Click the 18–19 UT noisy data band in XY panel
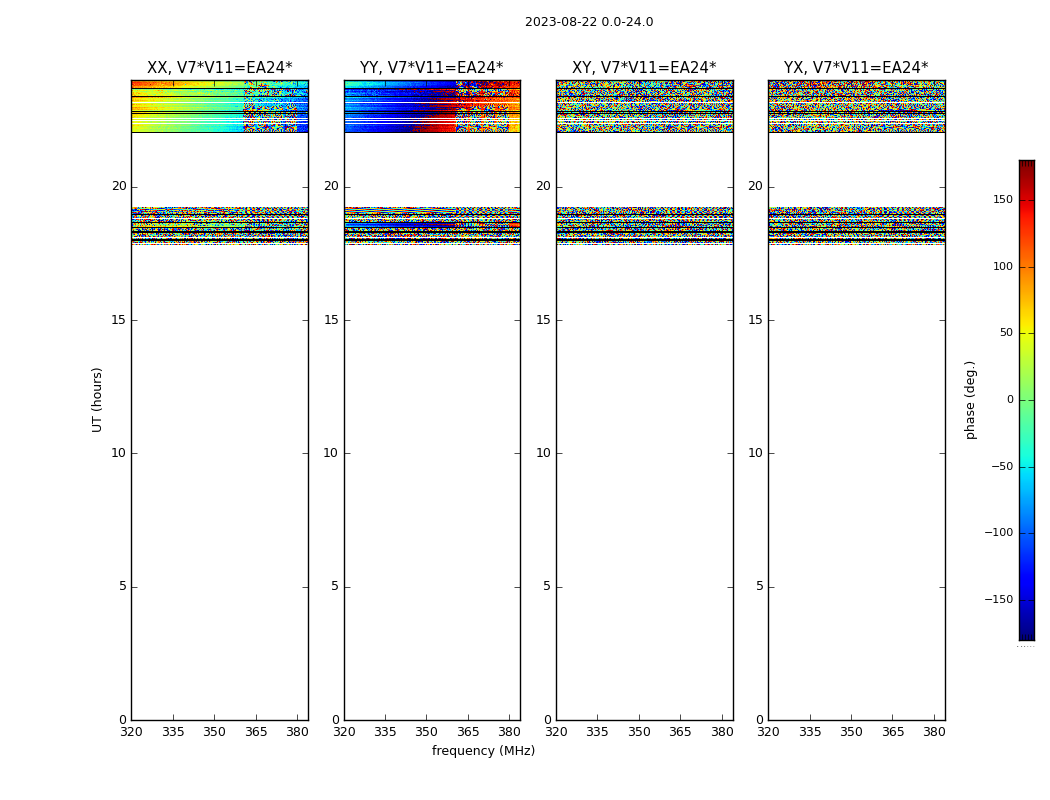Screen dimensions: 1050x800 coord(644,226)
